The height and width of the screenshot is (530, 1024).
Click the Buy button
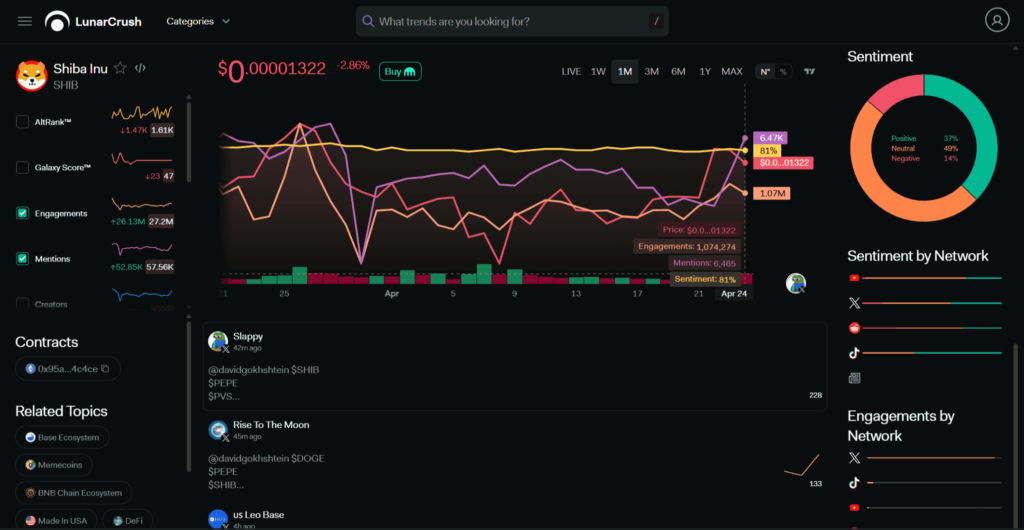coord(400,72)
